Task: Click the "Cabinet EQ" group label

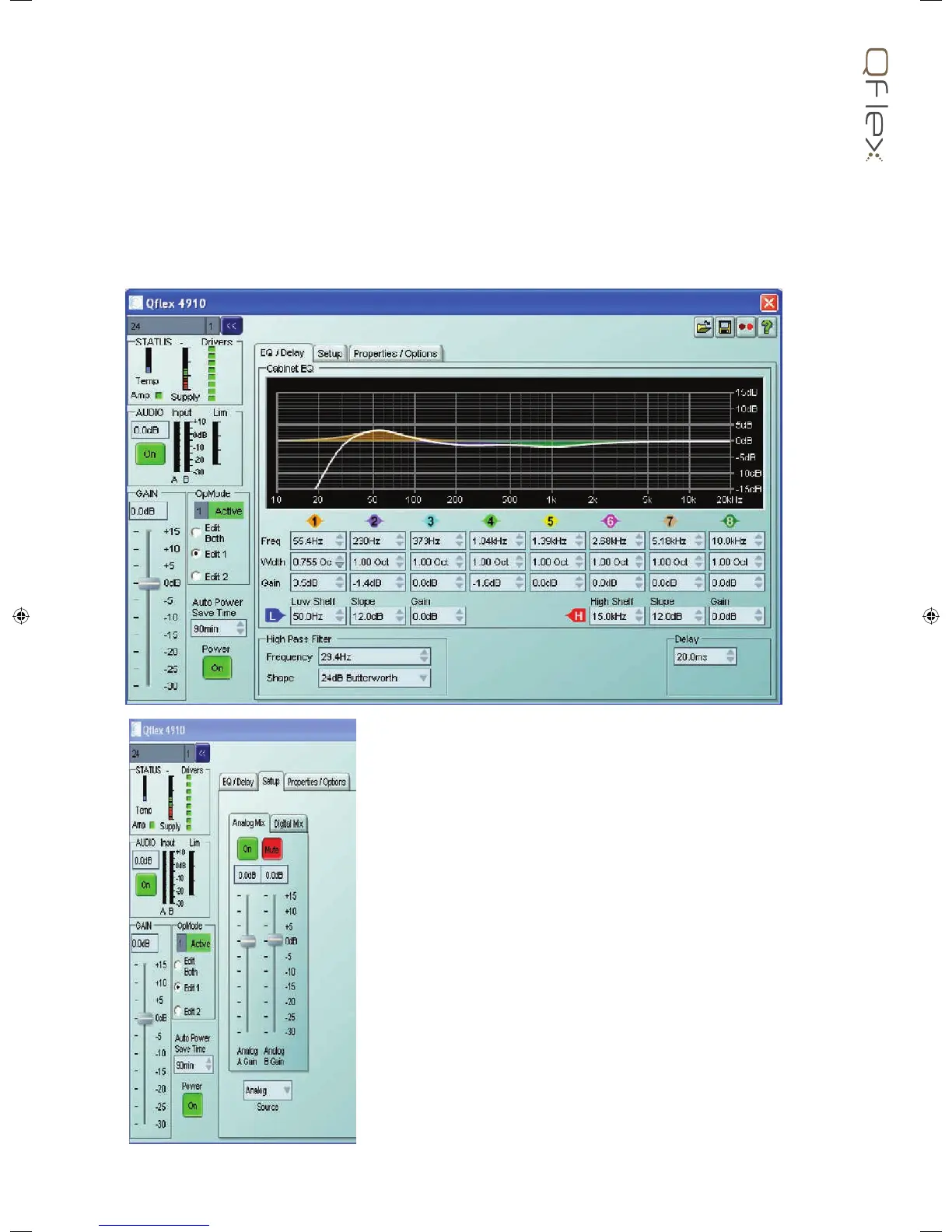Action: tap(290, 369)
